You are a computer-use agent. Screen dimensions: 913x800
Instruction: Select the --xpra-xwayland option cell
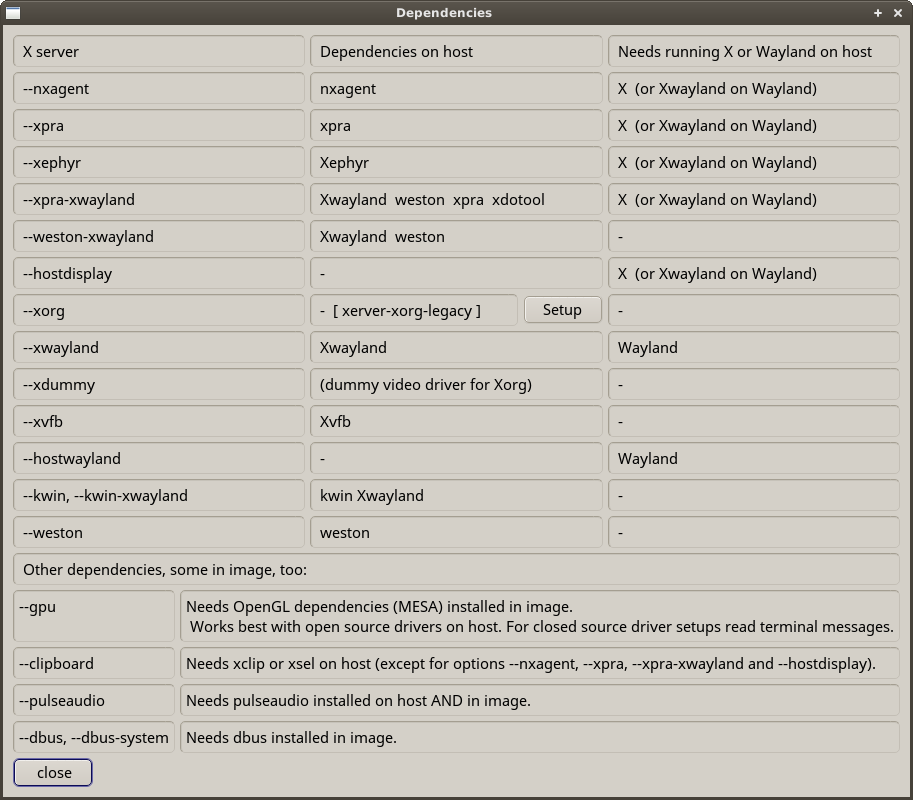[159, 200]
